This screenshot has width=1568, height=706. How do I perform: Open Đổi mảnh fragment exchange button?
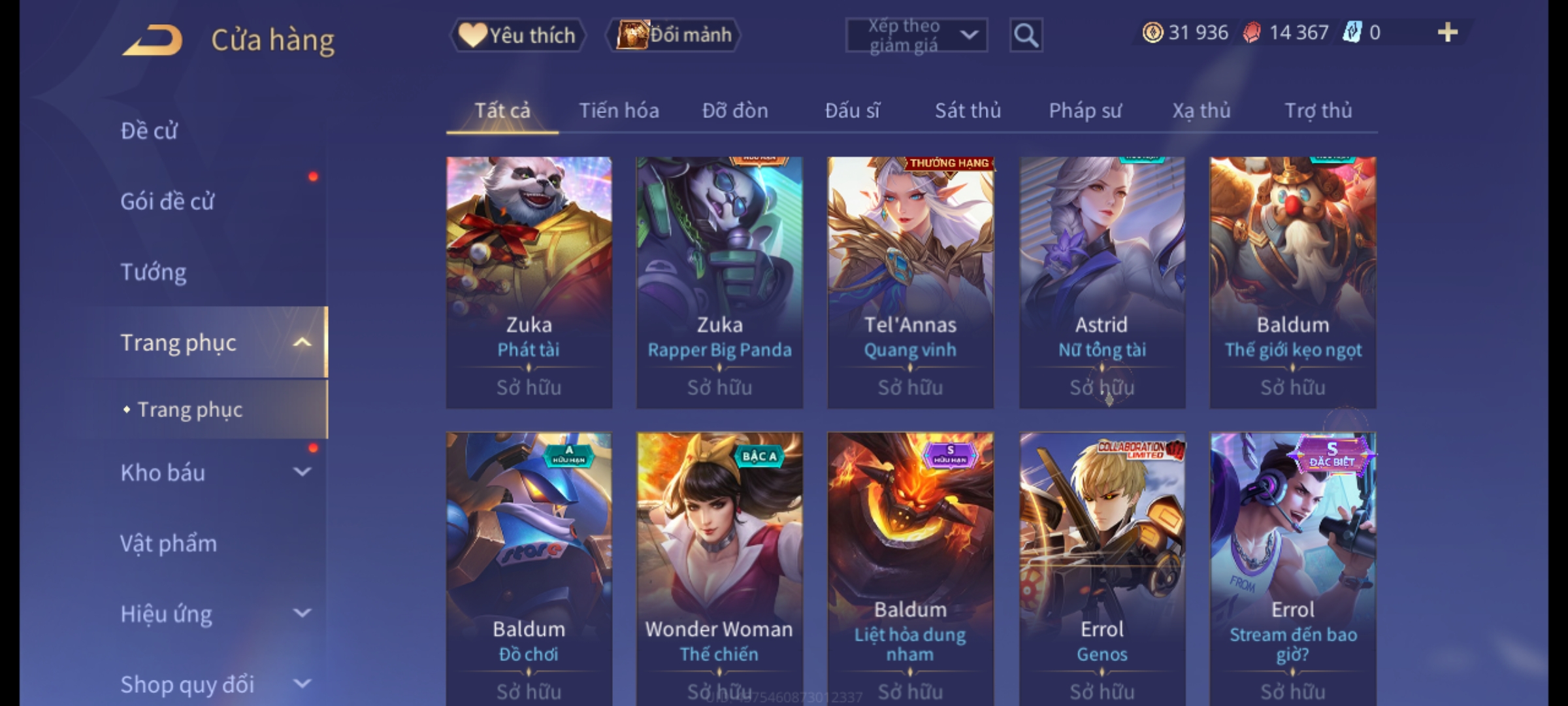(x=674, y=35)
